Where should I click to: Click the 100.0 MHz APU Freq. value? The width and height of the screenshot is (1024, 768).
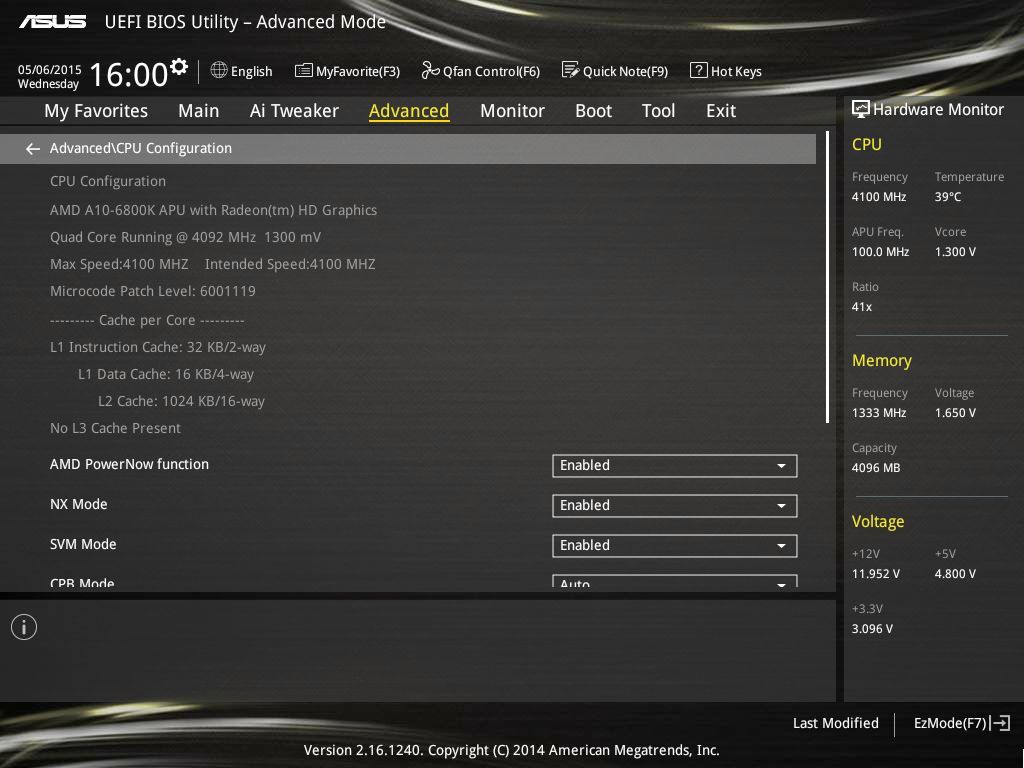pyautogui.click(x=880, y=251)
